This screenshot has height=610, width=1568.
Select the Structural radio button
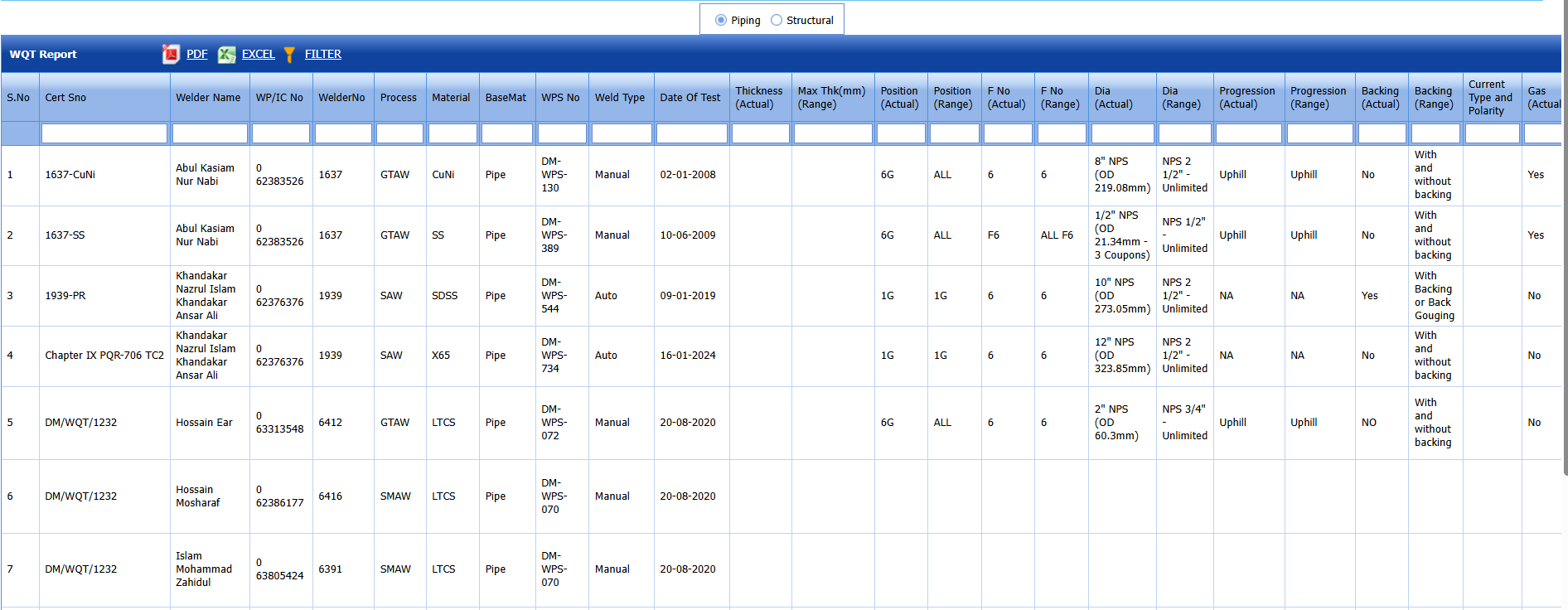777,20
